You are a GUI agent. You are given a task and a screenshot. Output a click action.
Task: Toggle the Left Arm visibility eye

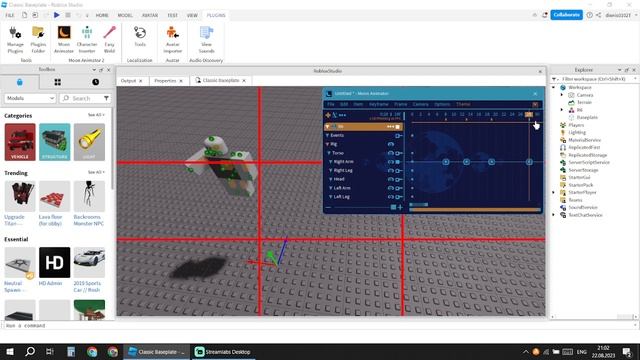(x=391, y=188)
